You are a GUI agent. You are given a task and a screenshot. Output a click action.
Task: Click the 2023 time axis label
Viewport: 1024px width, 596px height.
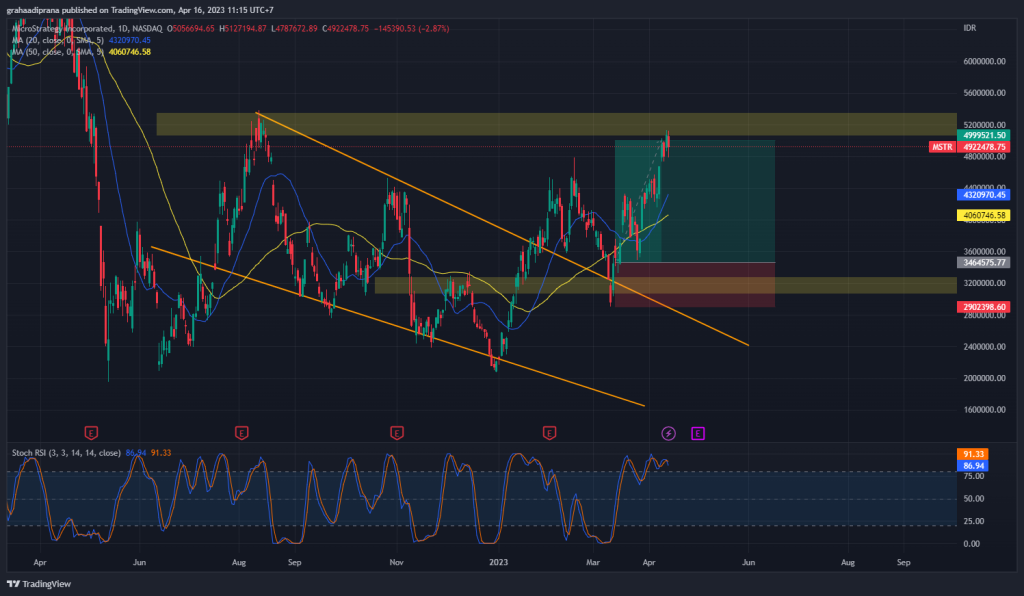point(499,562)
